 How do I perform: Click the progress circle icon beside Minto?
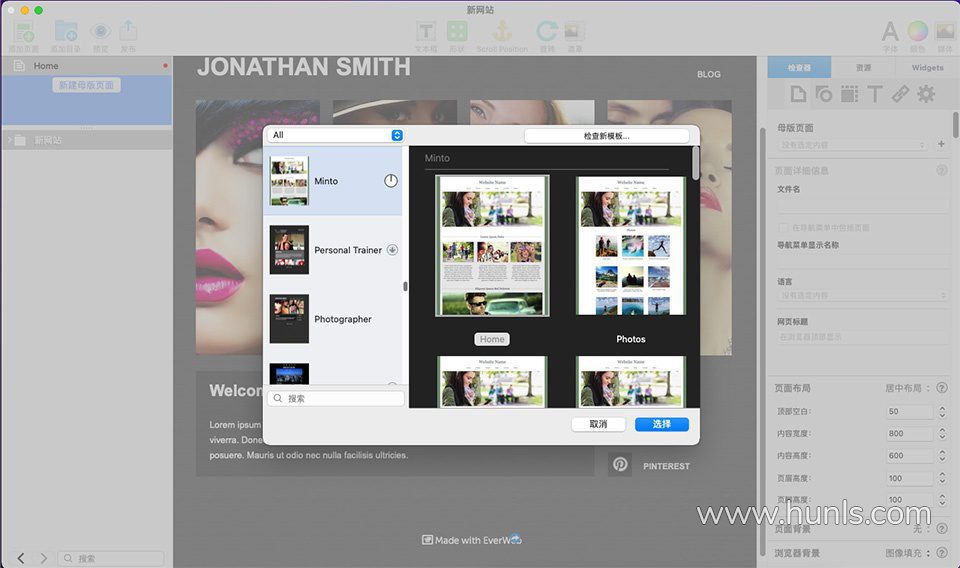(x=391, y=181)
